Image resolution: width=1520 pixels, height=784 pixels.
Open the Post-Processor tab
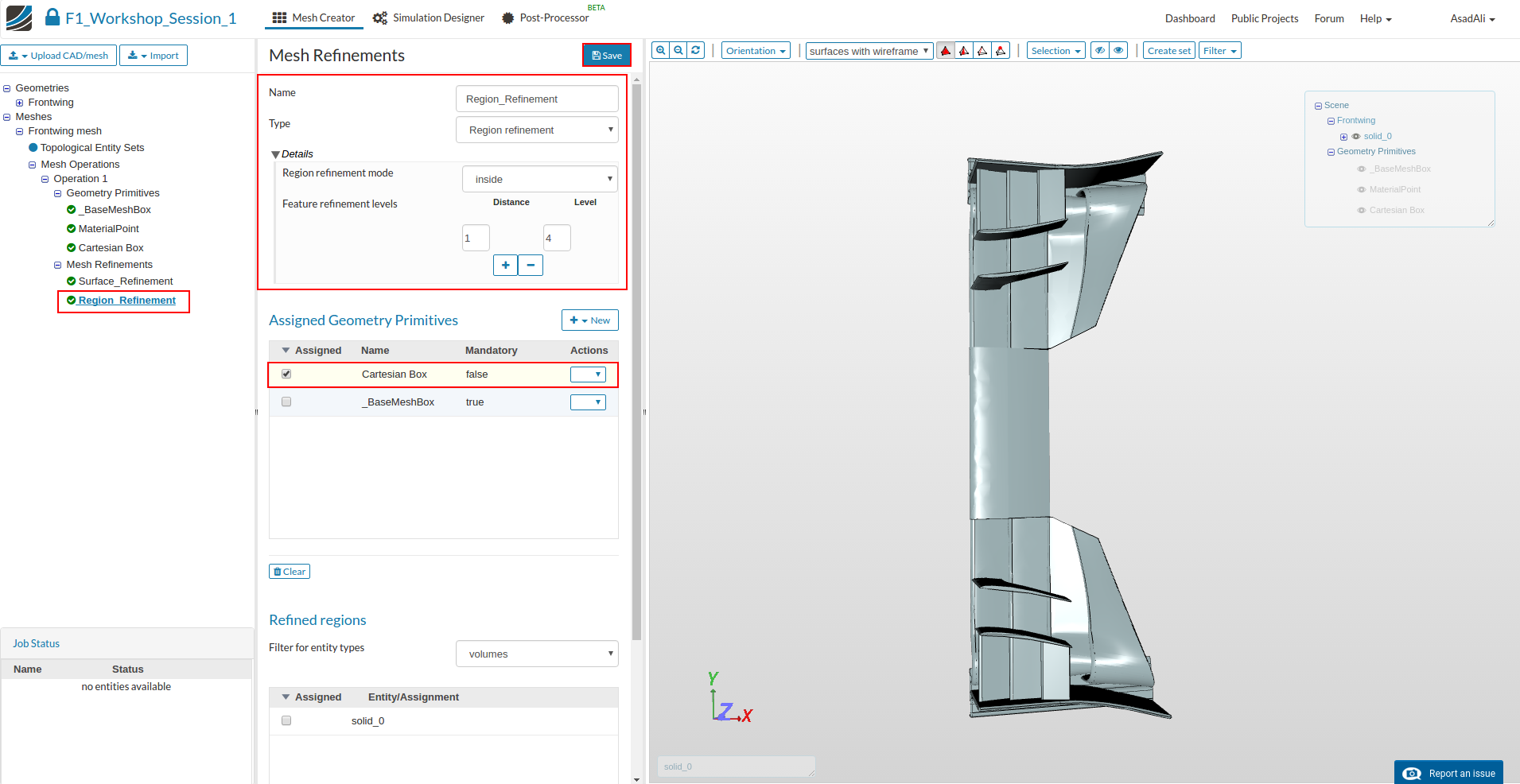coord(546,17)
